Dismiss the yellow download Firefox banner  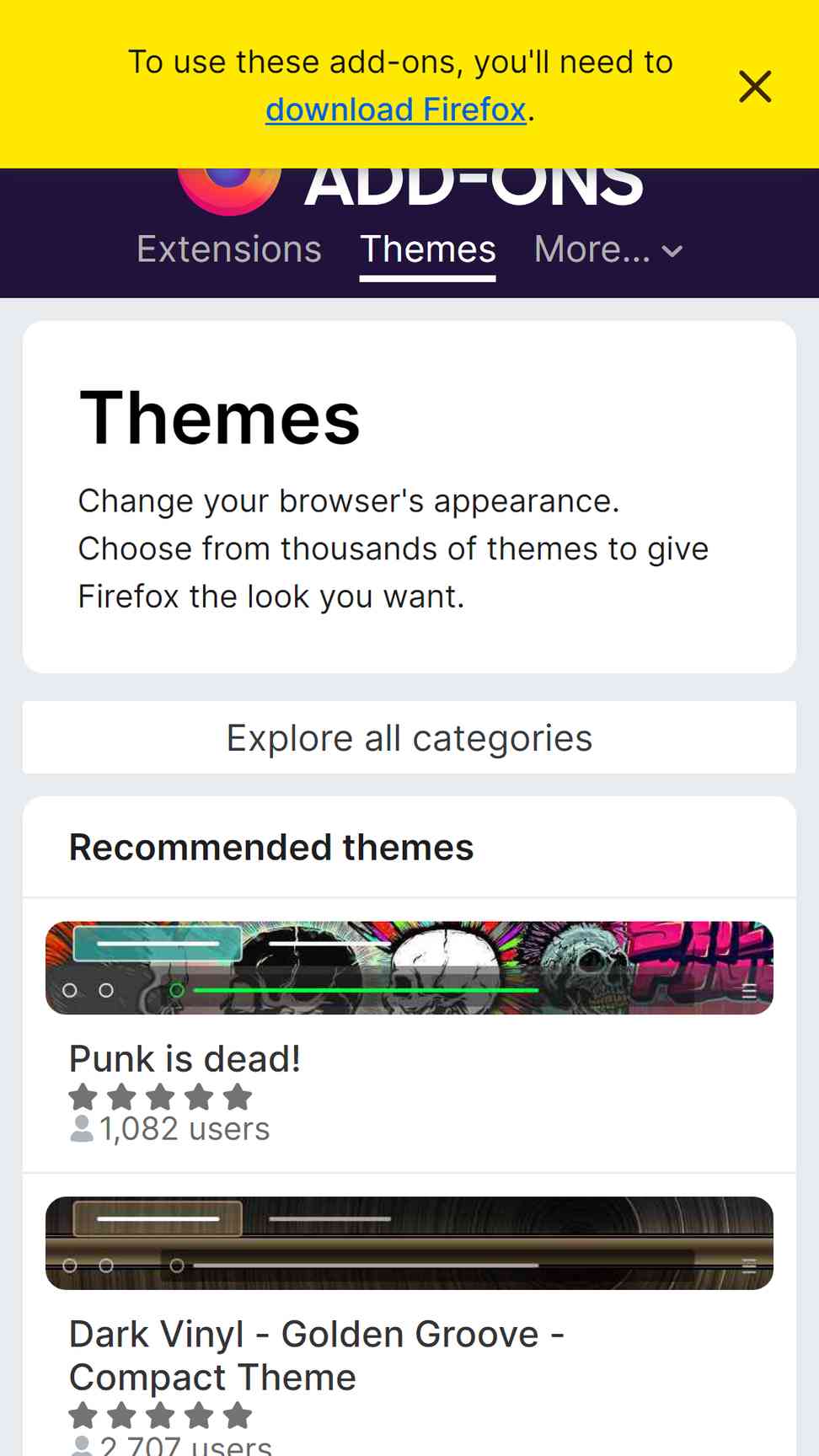point(755,86)
